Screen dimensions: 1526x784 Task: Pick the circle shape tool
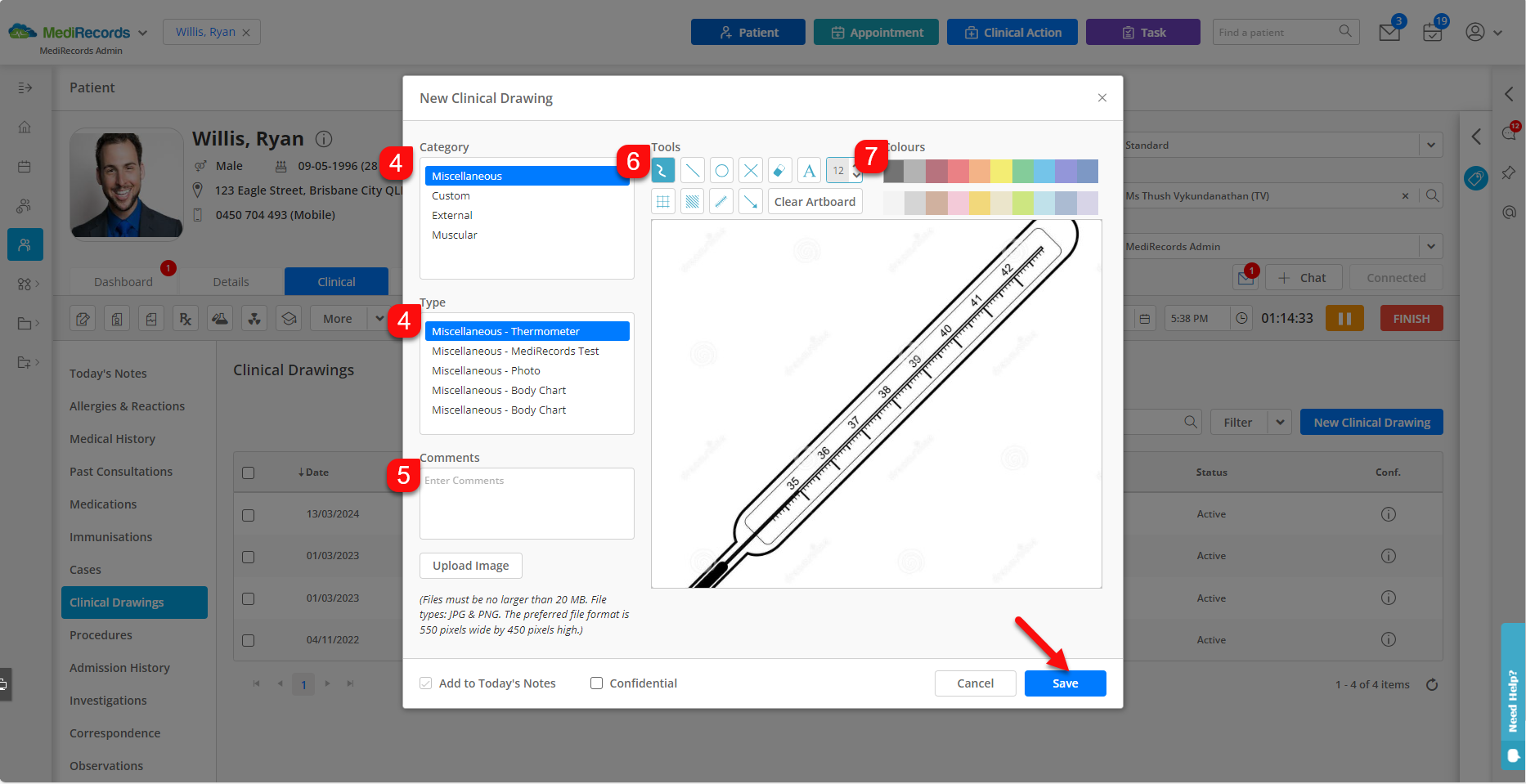coord(721,170)
